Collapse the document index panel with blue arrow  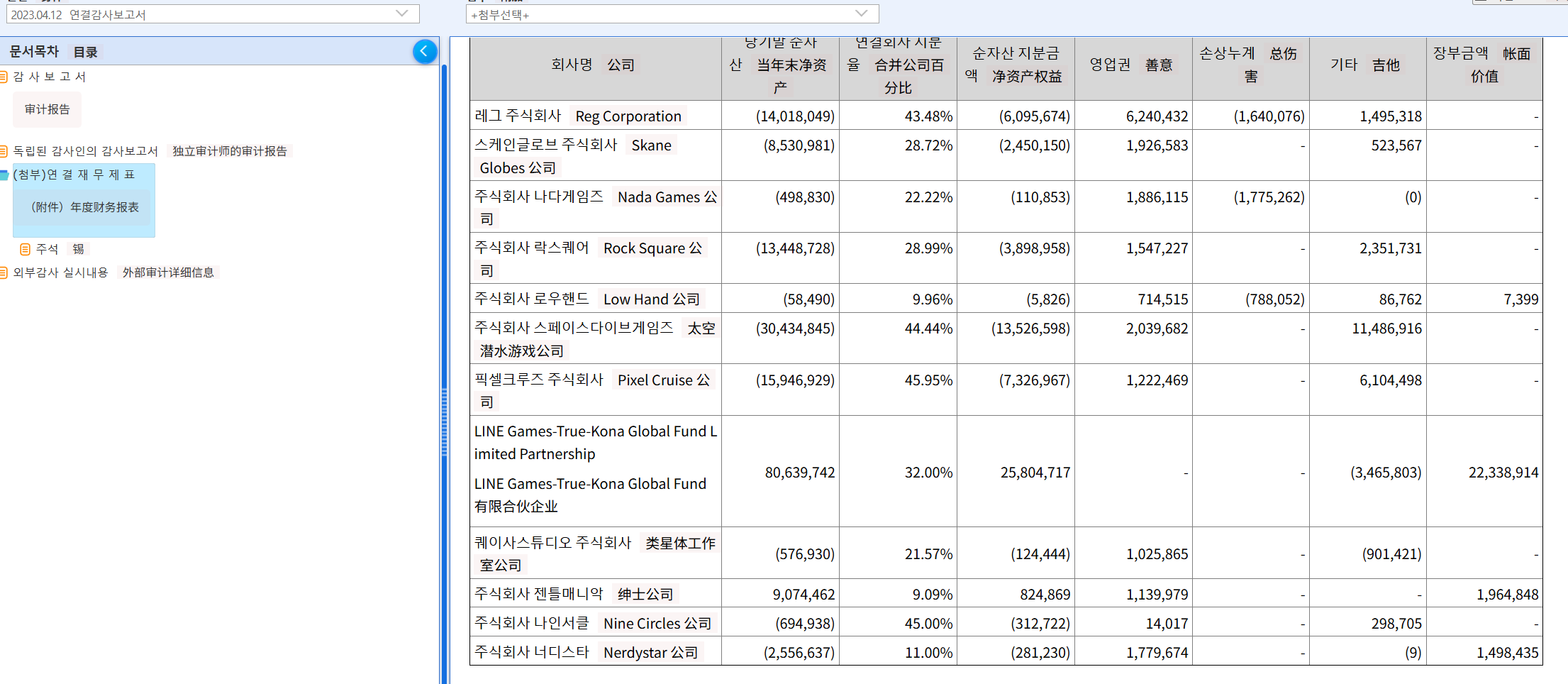pyautogui.click(x=424, y=51)
